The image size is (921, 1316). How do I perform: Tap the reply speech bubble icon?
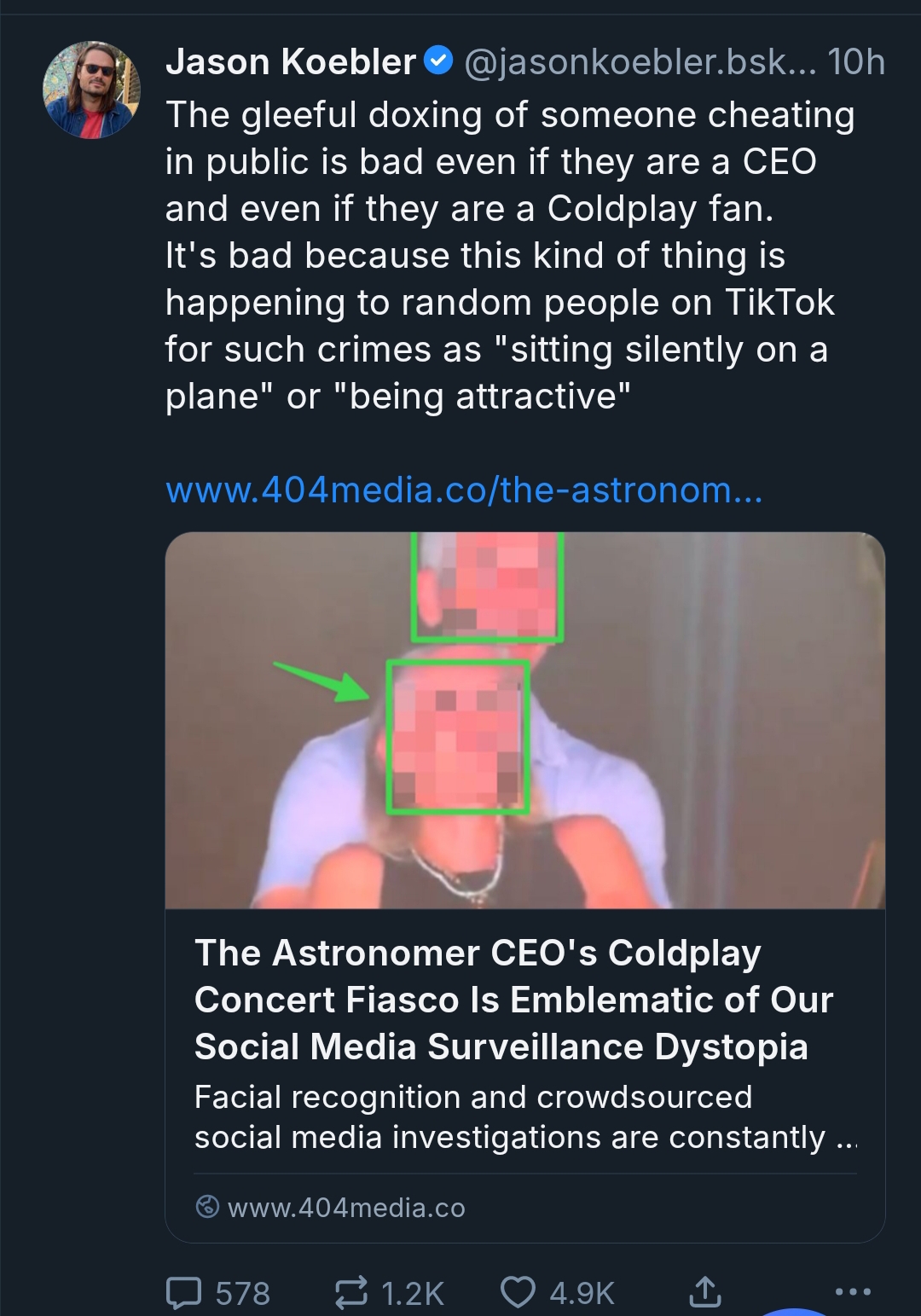[x=183, y=1292]
